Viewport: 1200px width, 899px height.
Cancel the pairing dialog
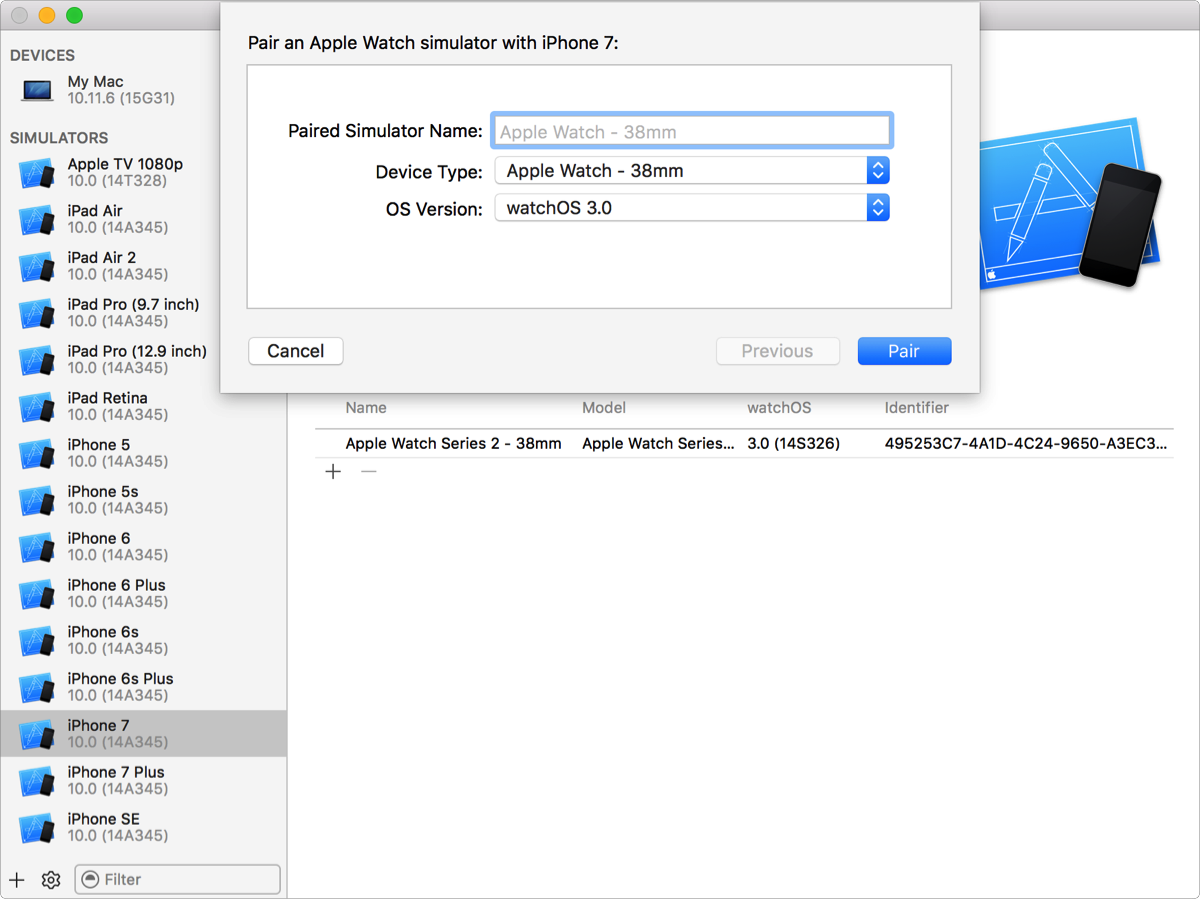pyautogui.click(x=296, y=351)
